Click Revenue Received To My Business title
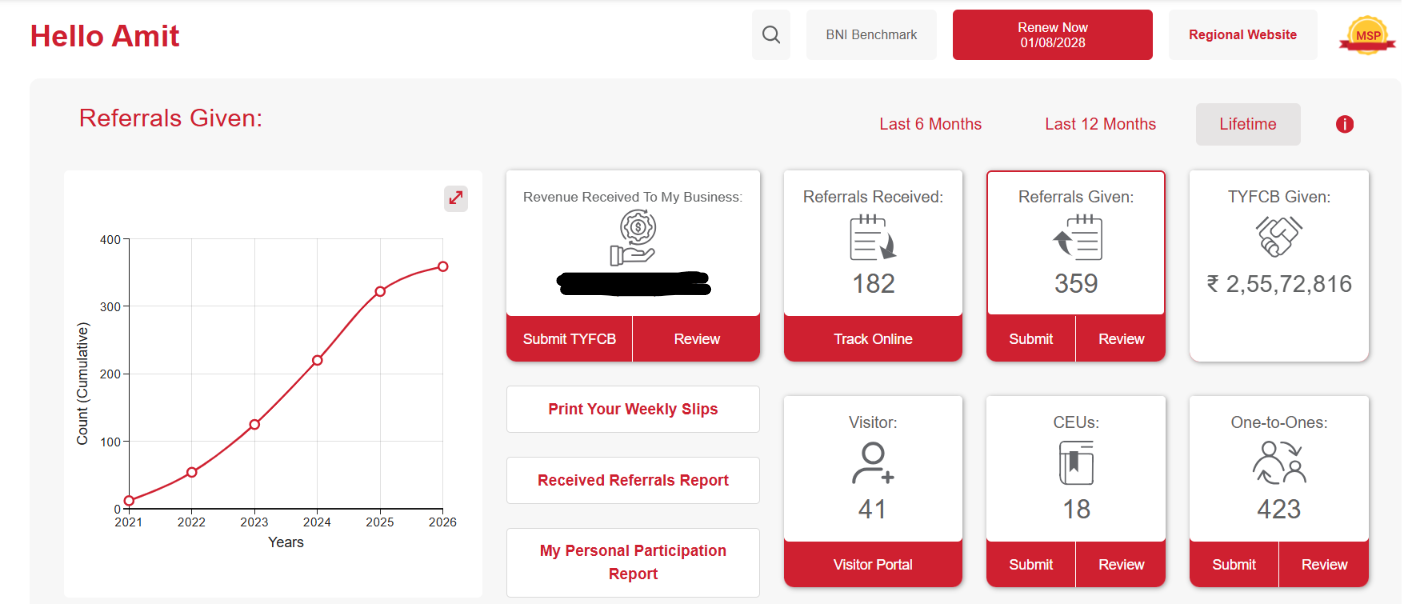The width and height of the screenshot is (1402, 605). tap(633, 197)
